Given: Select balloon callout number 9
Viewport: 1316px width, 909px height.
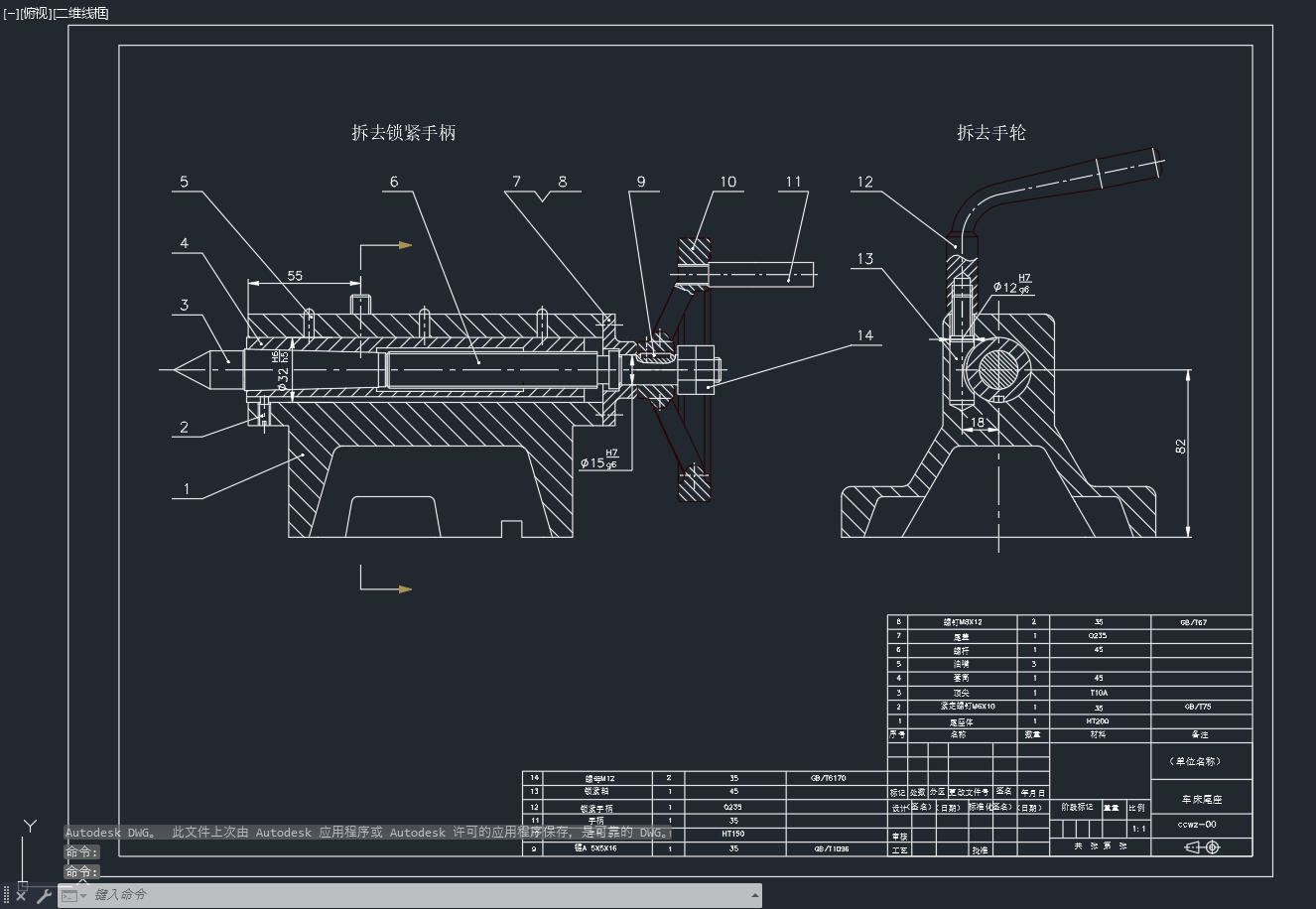Looking at the screenshot, I should coord(641,182).
